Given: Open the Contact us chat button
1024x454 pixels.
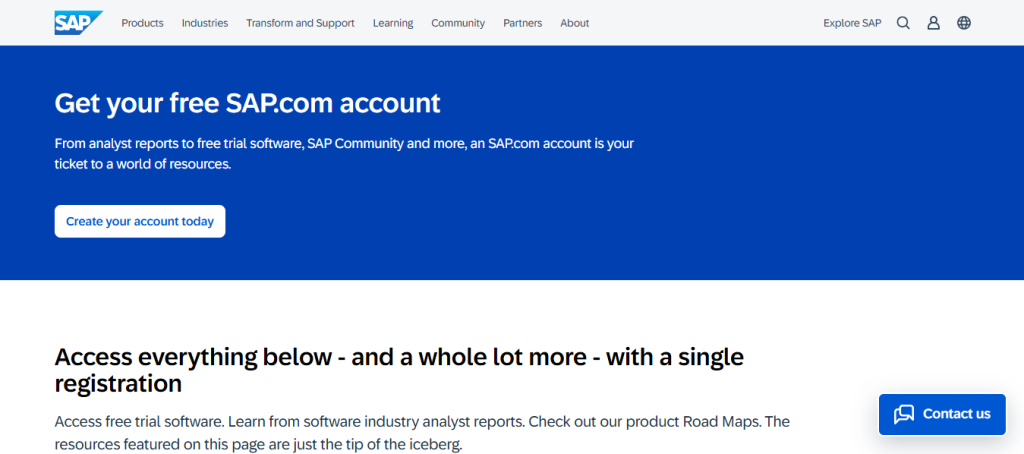Looking at the screenshot, I should point(942,414).
